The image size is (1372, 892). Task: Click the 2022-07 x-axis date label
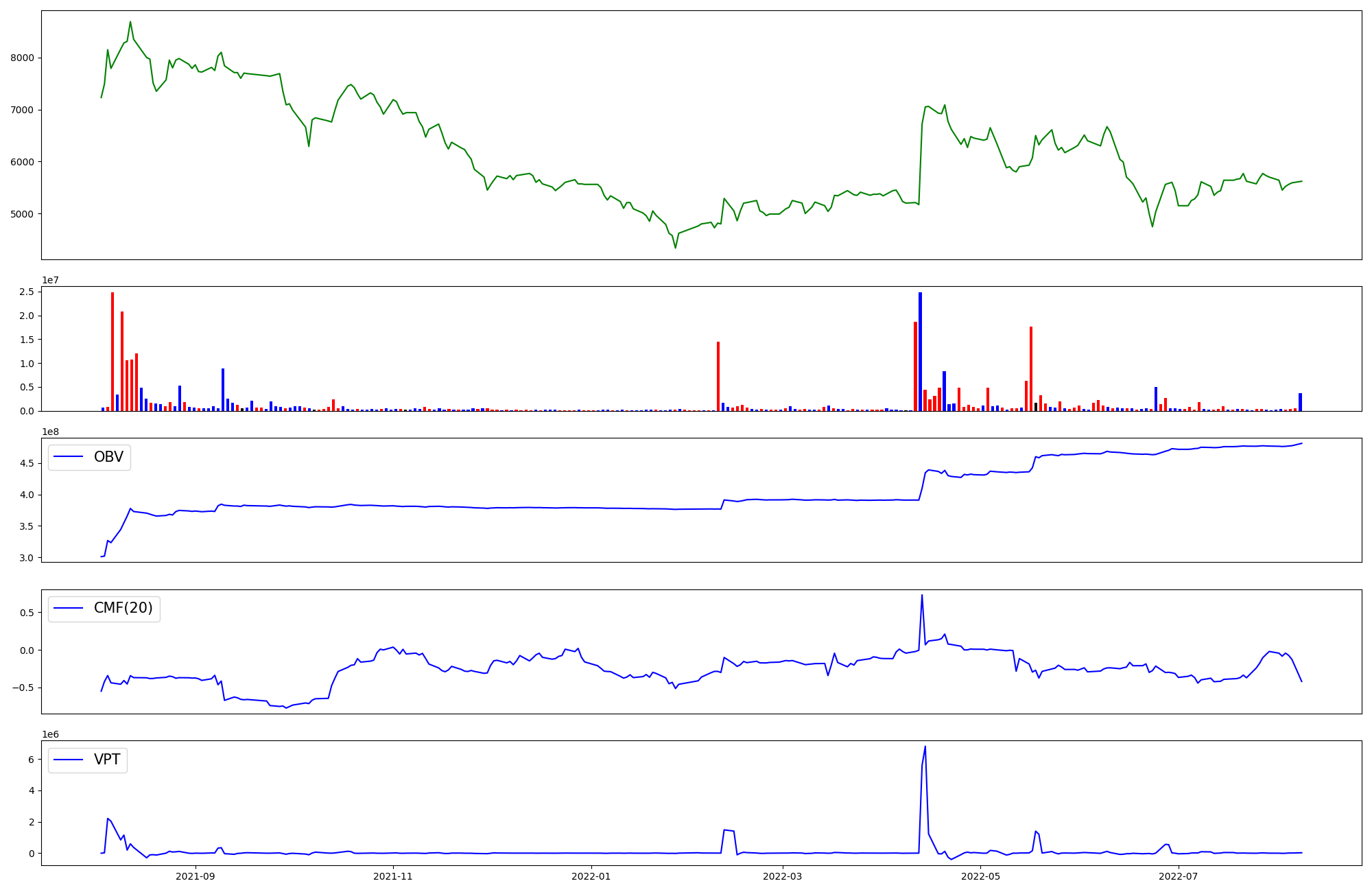pyautogui.click(x=1178, y=876)
